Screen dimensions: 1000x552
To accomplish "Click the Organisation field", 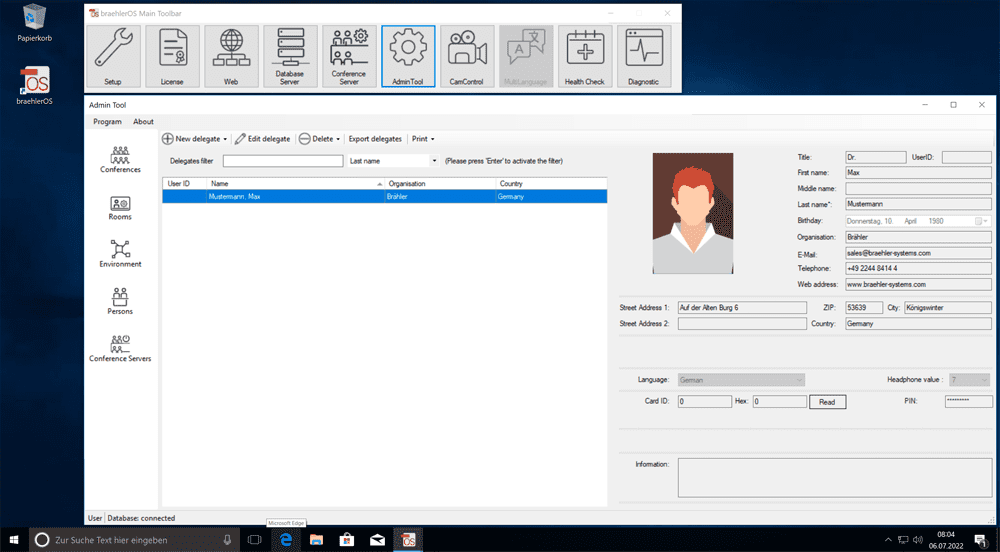I will 918,237.
